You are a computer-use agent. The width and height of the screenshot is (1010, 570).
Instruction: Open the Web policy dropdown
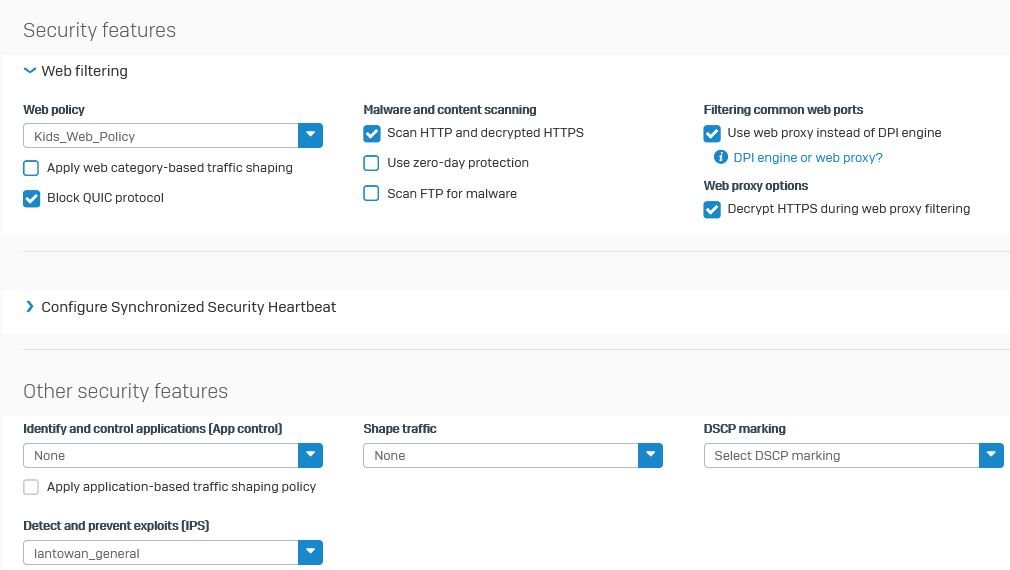pos(310,135)
